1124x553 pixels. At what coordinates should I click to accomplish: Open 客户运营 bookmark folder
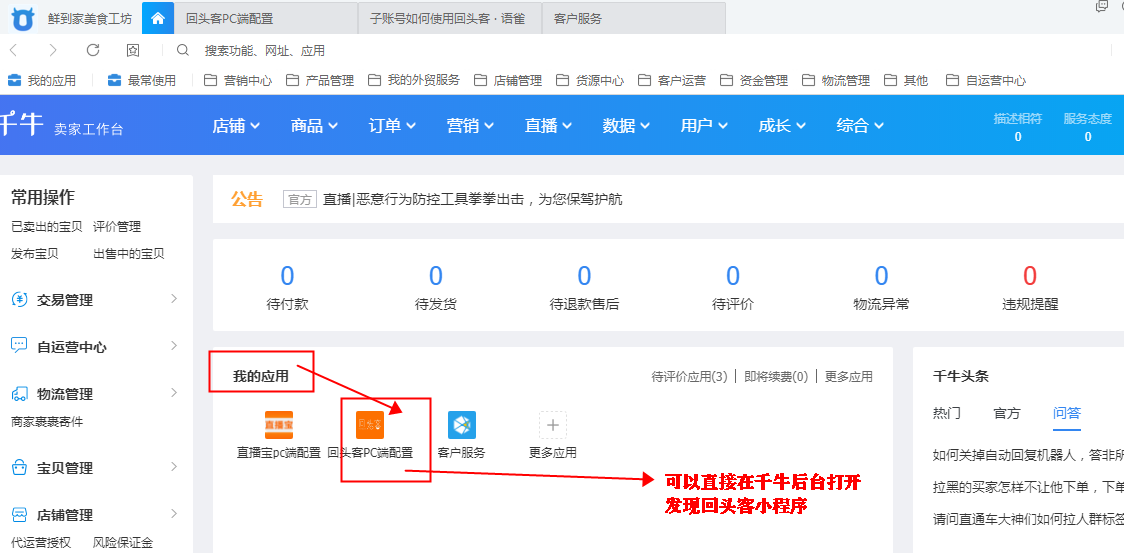point(672,80)
